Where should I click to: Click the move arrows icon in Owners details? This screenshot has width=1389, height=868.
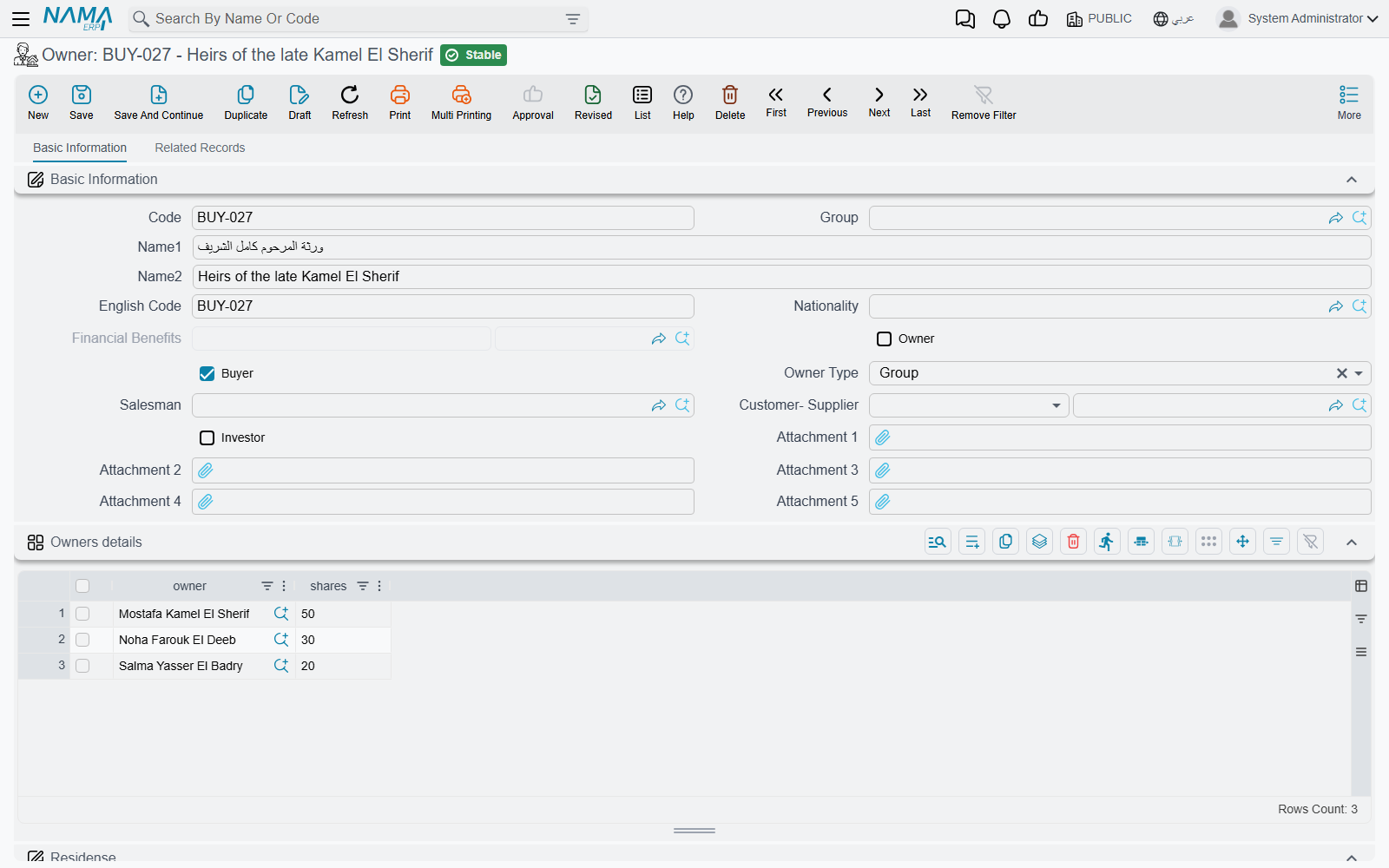(x=1242, y=542)
